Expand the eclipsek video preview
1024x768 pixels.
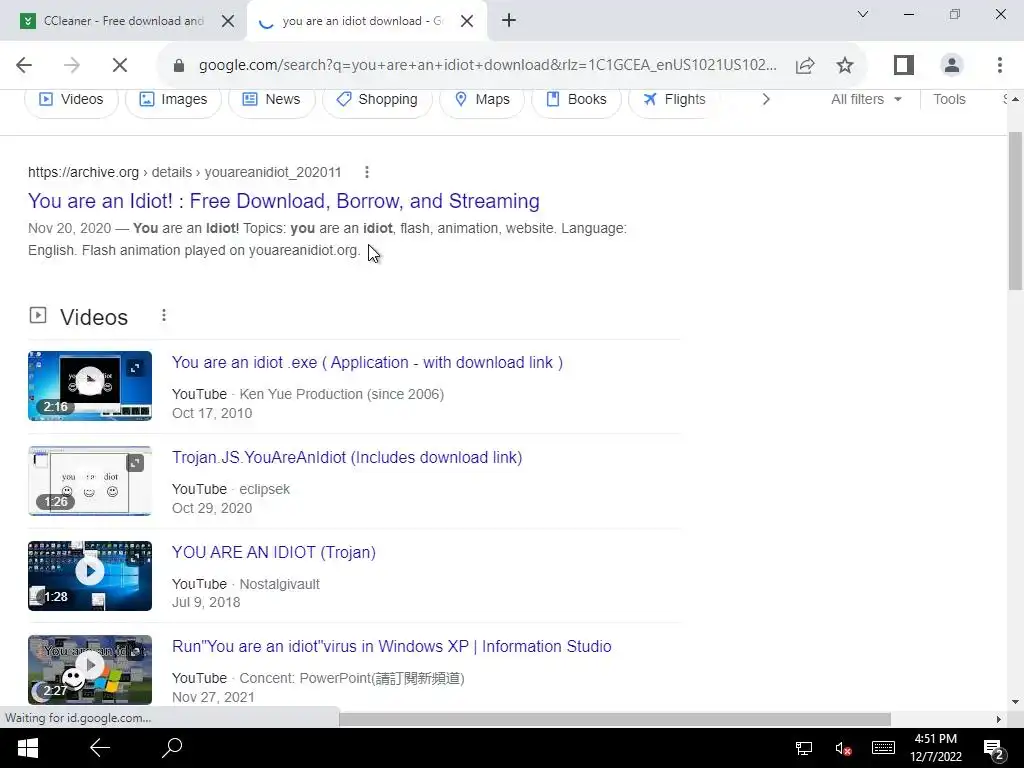[135, 463]
